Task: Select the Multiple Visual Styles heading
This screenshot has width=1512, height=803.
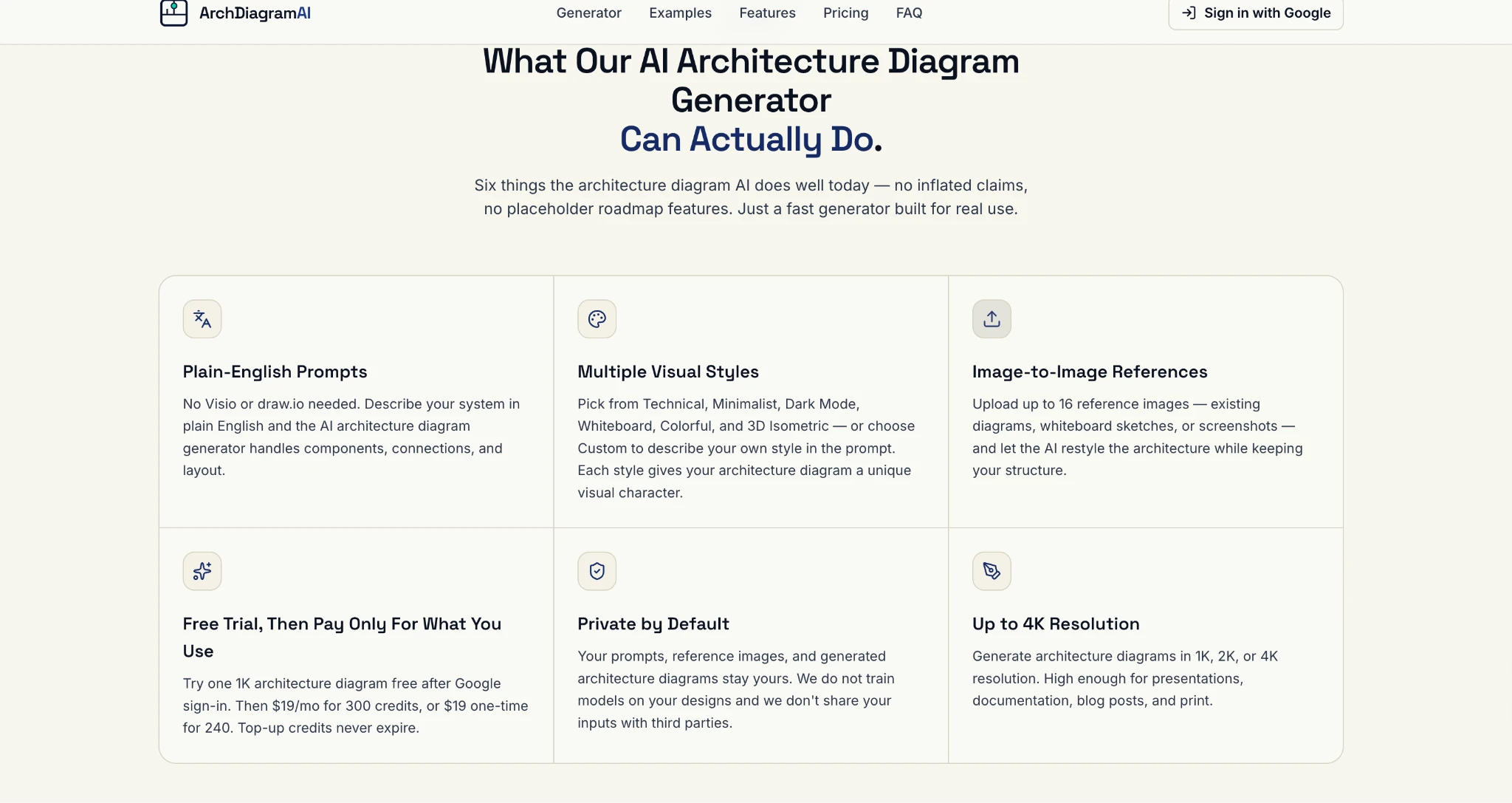Action: pos(668,372)
